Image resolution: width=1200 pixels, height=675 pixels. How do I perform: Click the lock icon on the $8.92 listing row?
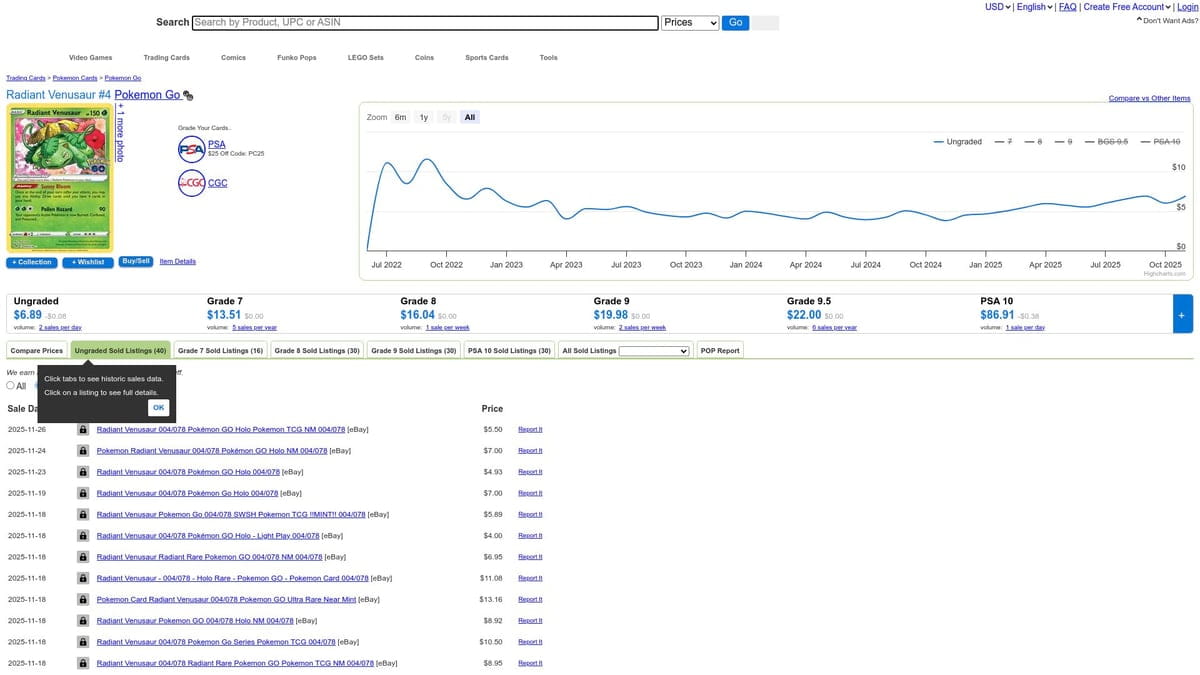[x=83, y=621]
